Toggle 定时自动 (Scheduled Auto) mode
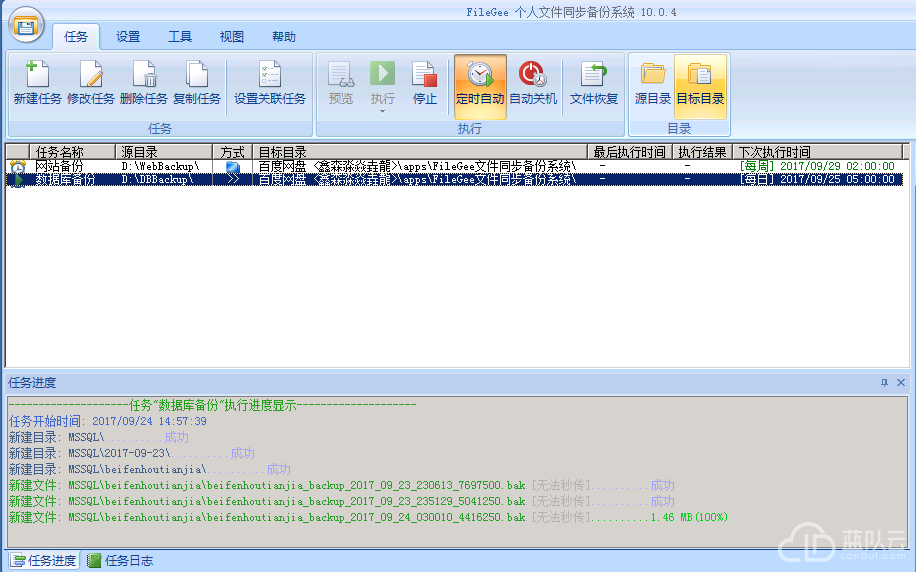Viewport: 916px width, 572px height. [480, 86]
